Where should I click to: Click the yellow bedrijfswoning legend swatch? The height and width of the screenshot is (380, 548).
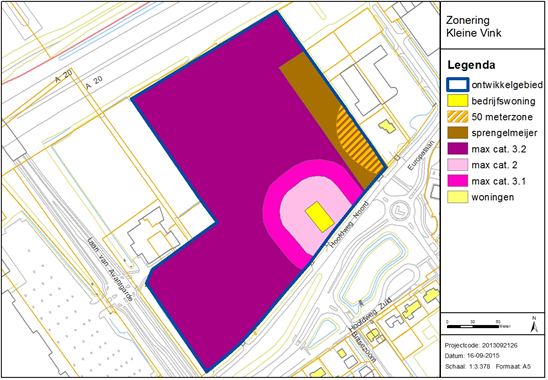tap(457, 101)
